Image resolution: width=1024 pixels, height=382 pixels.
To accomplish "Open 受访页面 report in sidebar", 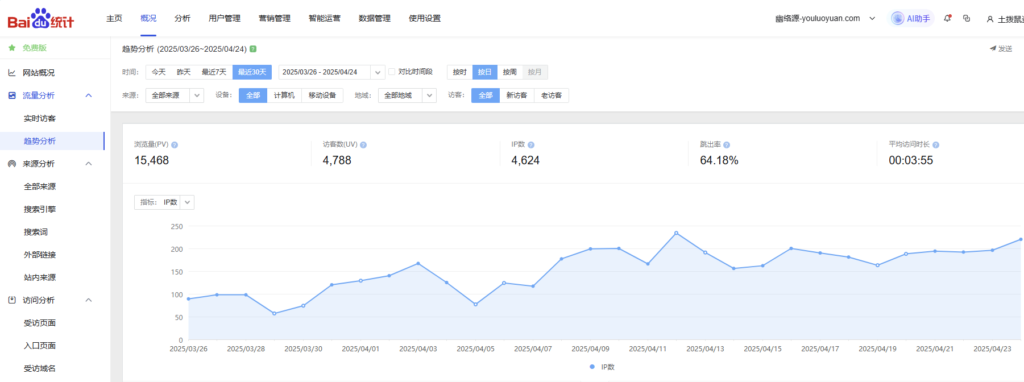I will pos(40,323).
